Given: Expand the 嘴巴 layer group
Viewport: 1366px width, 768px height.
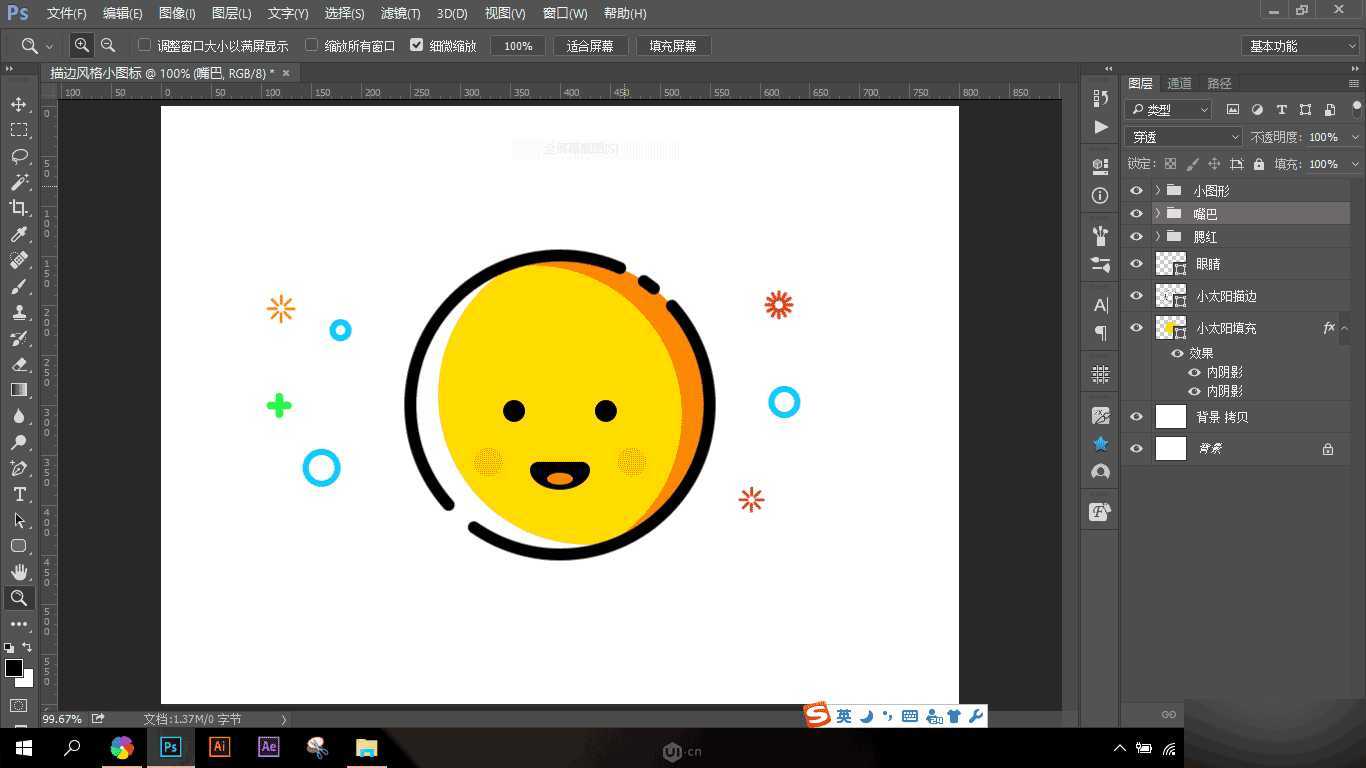Looking at the screenshot, I should pyautogui.click(x=1157, y=213).
